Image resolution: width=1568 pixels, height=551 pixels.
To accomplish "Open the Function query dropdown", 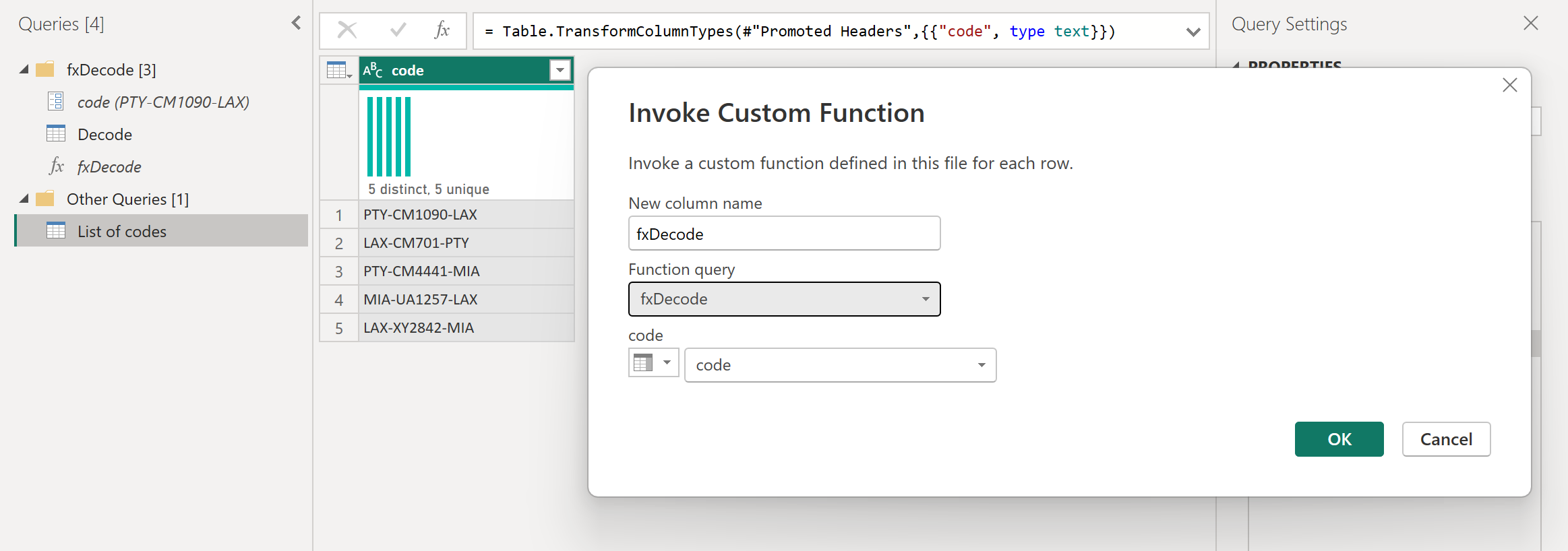I will tap(784, 299).
